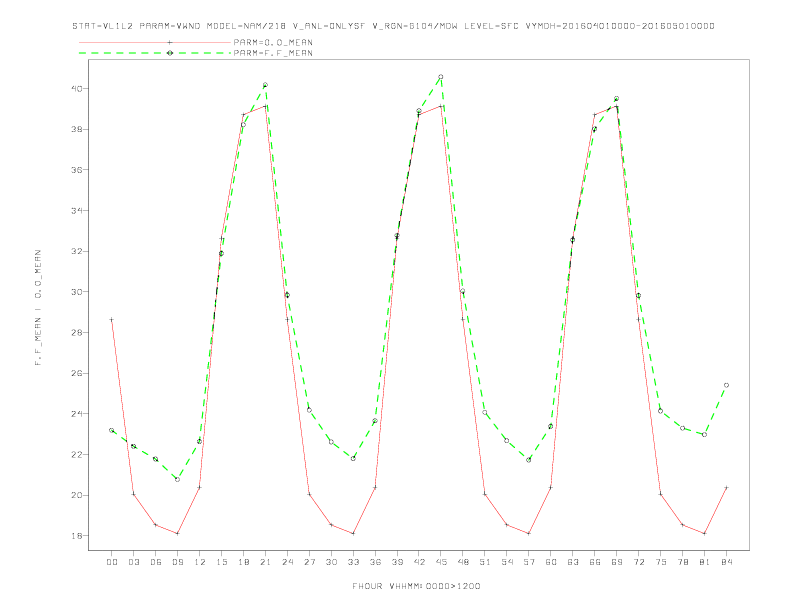The image size is (792, 612).
Task: Click the y-axis tick label 26
Action: coord(77,374)
